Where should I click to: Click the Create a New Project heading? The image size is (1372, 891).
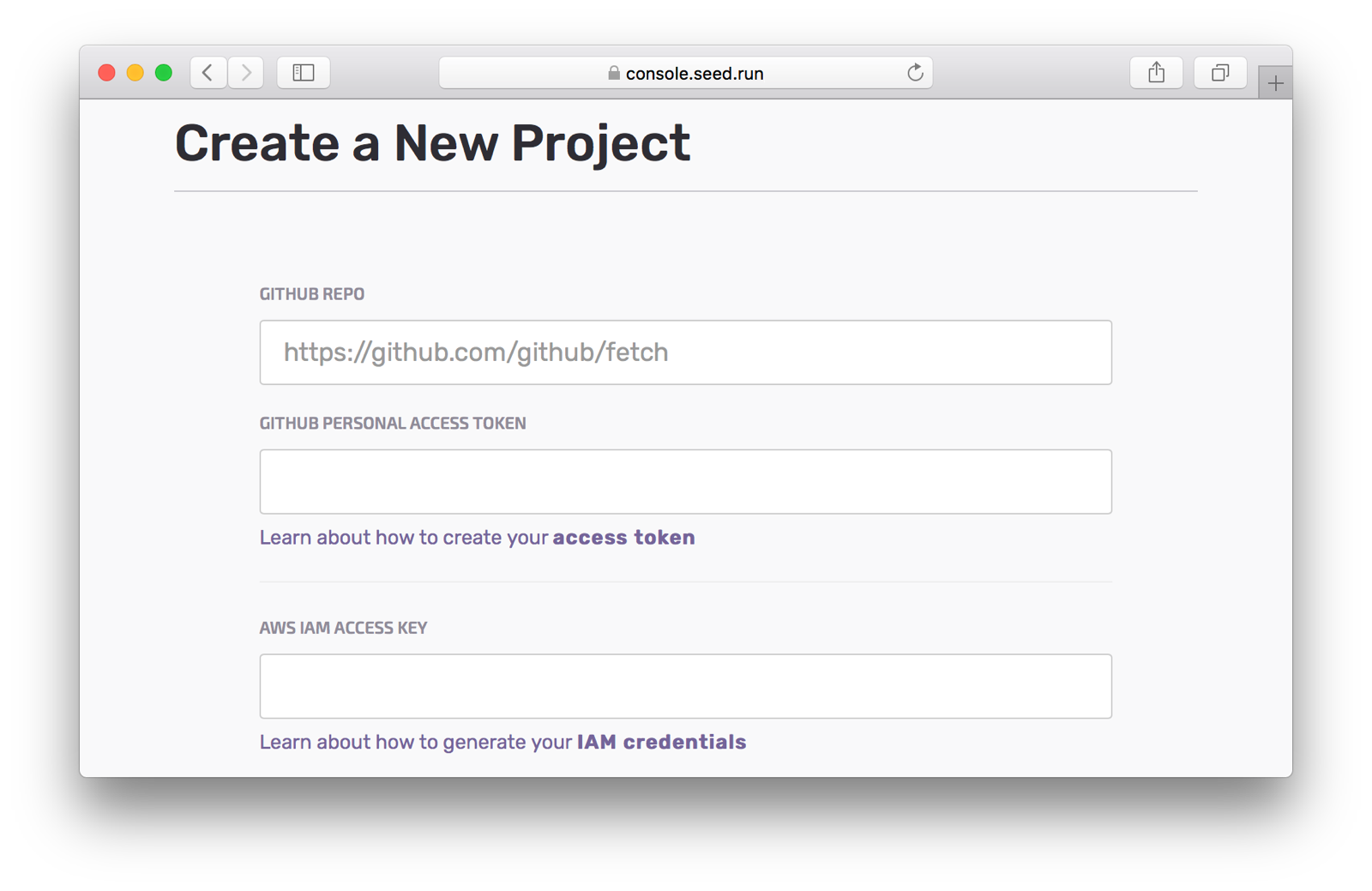click(x=432, y=143)
